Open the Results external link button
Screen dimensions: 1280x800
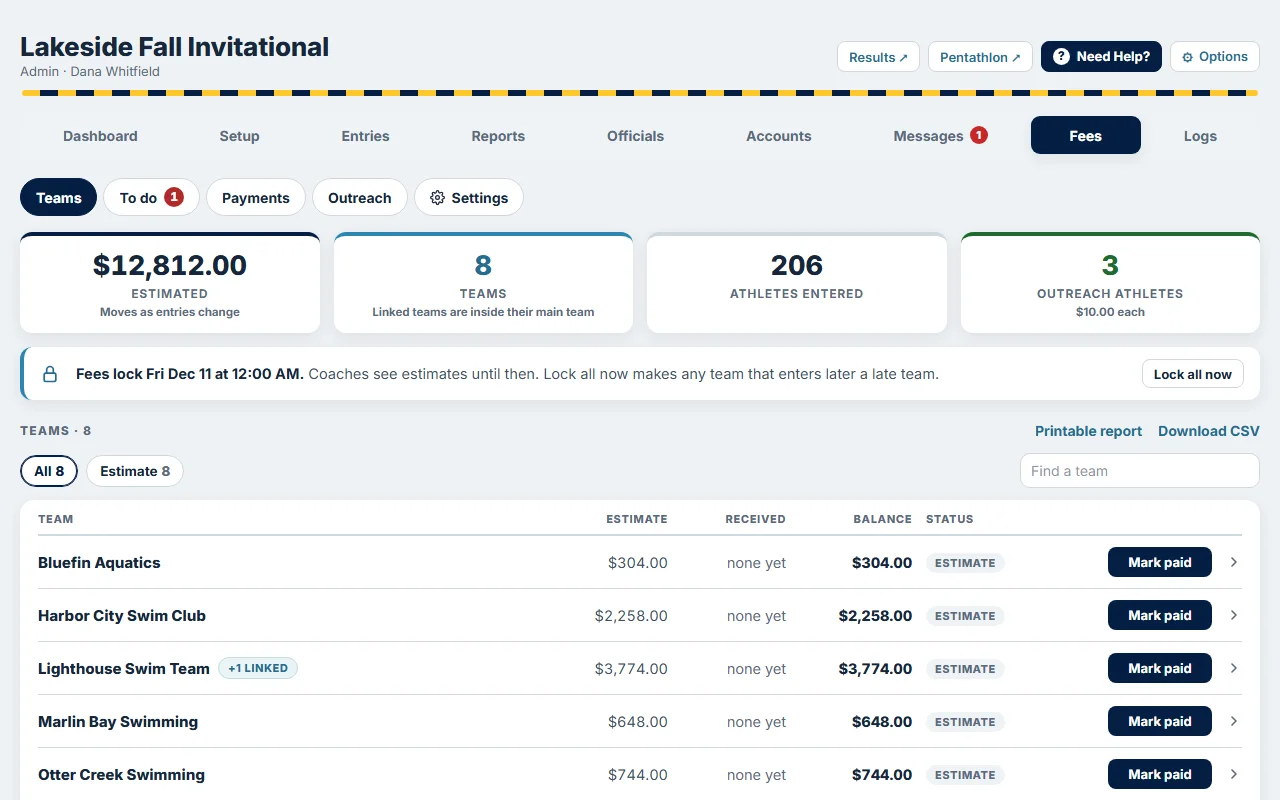click(879, 57)
